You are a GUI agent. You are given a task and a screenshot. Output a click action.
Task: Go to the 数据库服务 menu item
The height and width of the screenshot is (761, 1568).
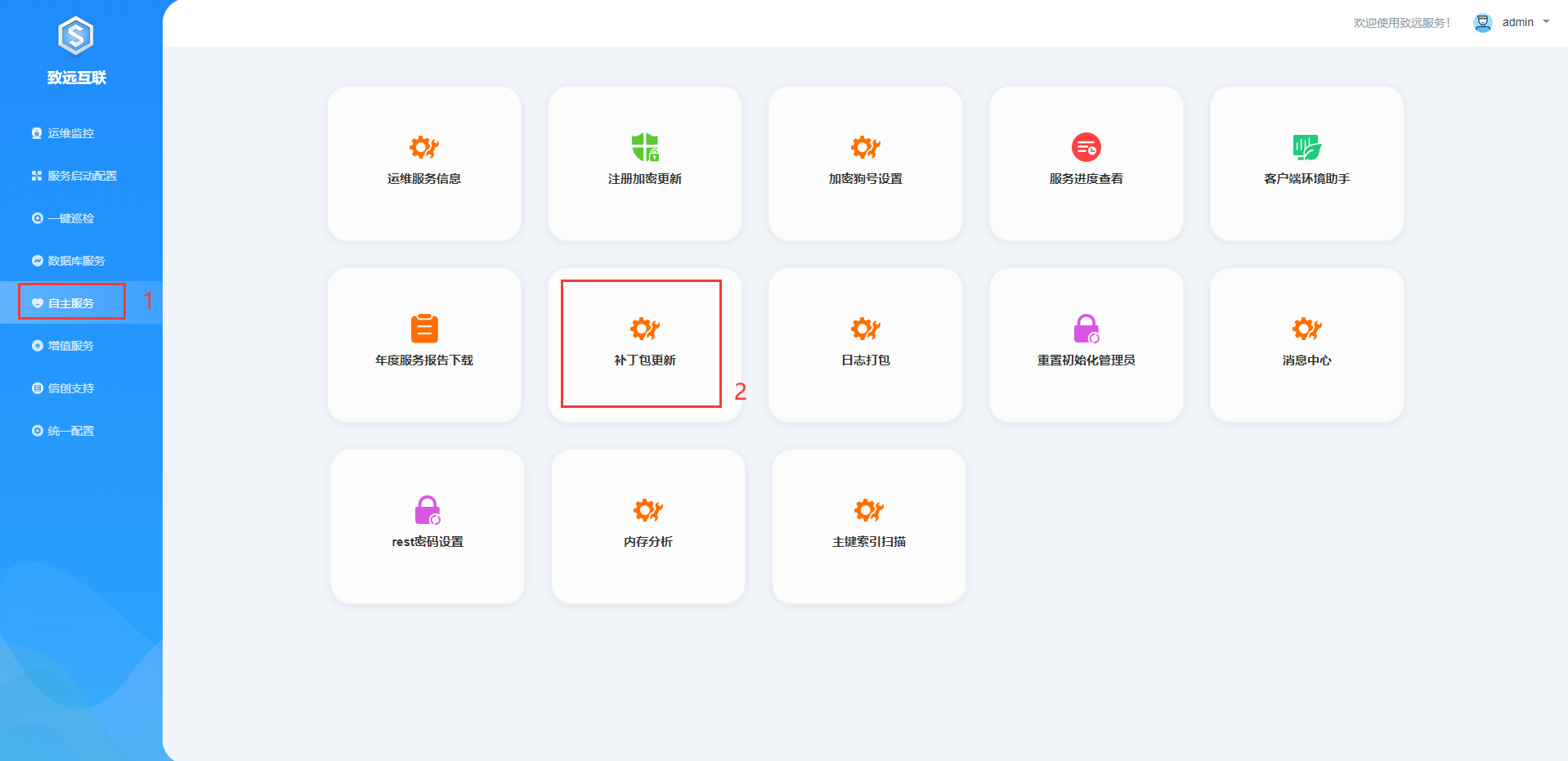[81, 261]
